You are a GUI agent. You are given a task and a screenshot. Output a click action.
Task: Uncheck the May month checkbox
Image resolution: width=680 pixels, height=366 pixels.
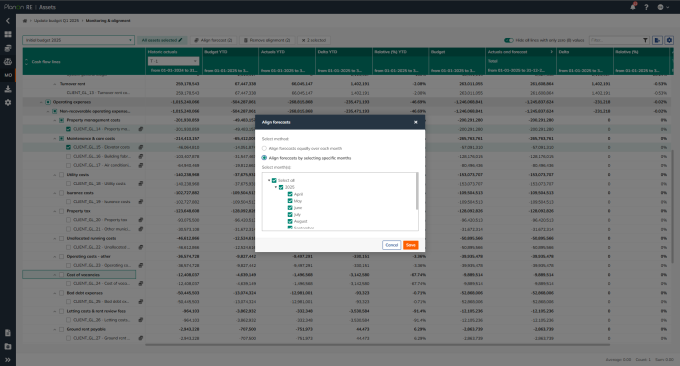click(290, 201)
